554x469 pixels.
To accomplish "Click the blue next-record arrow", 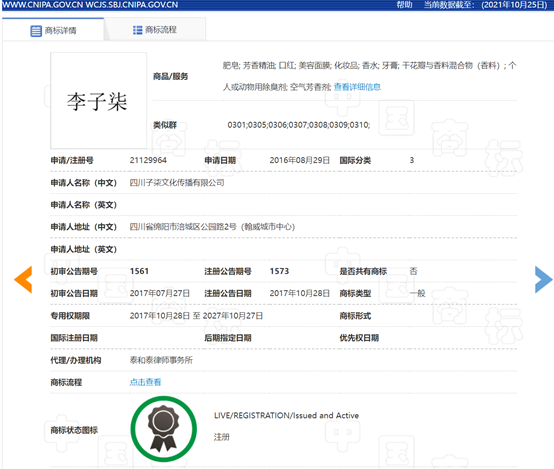I will (543, 280).
